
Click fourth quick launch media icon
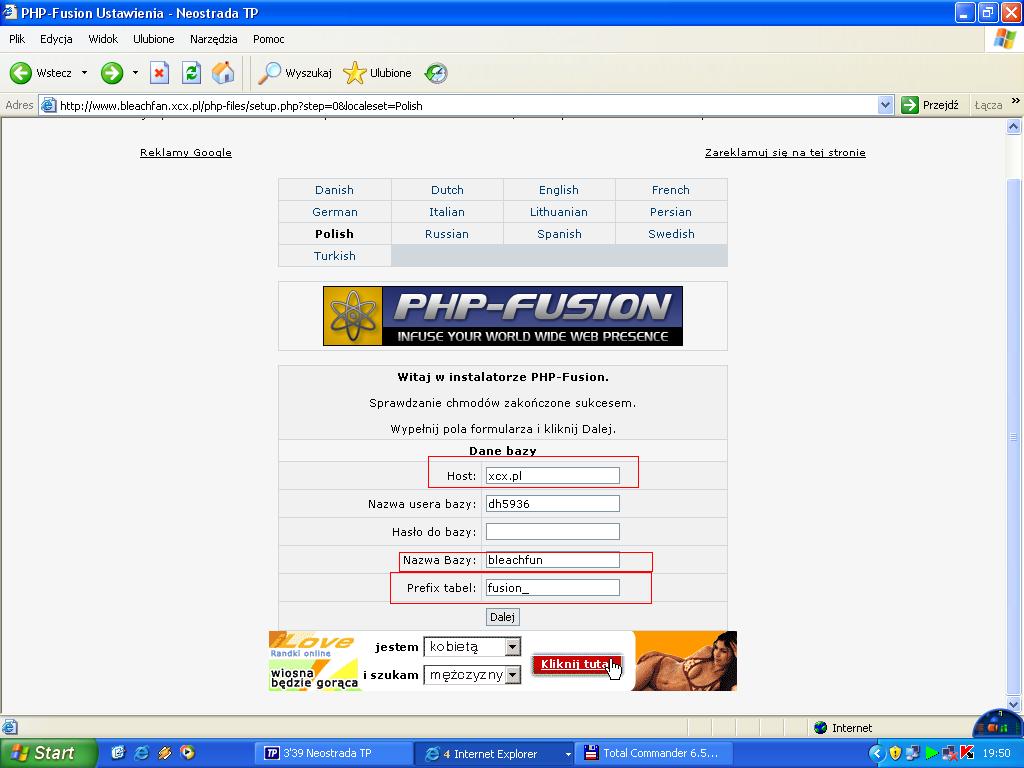coord(187,753)
